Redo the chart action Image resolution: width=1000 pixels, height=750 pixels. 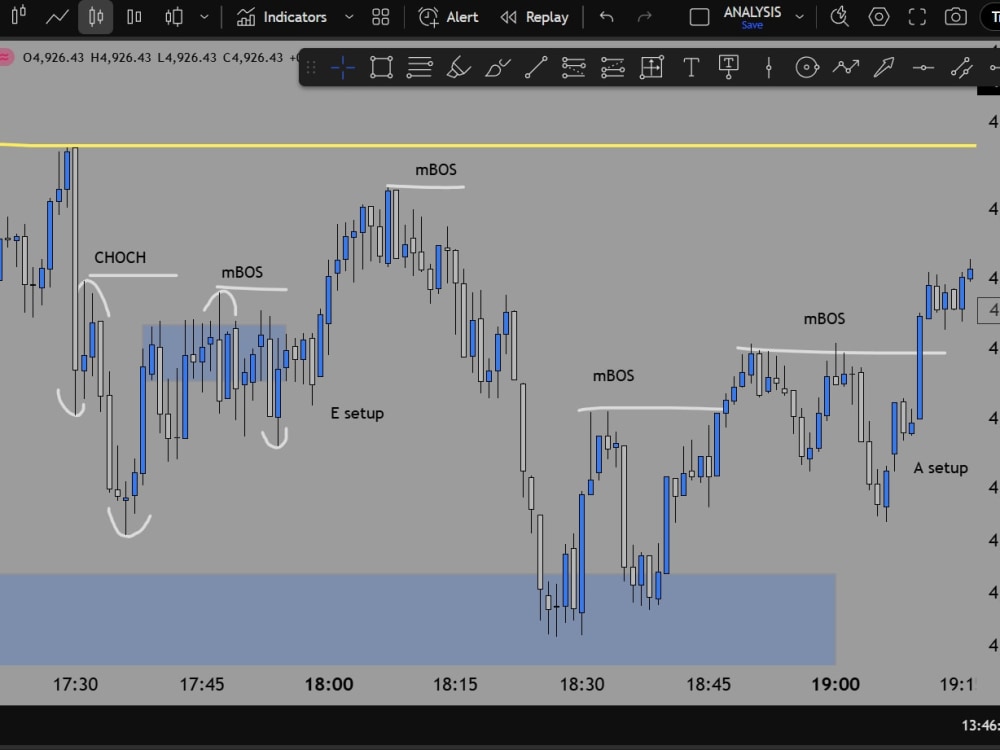pos(645,17)
